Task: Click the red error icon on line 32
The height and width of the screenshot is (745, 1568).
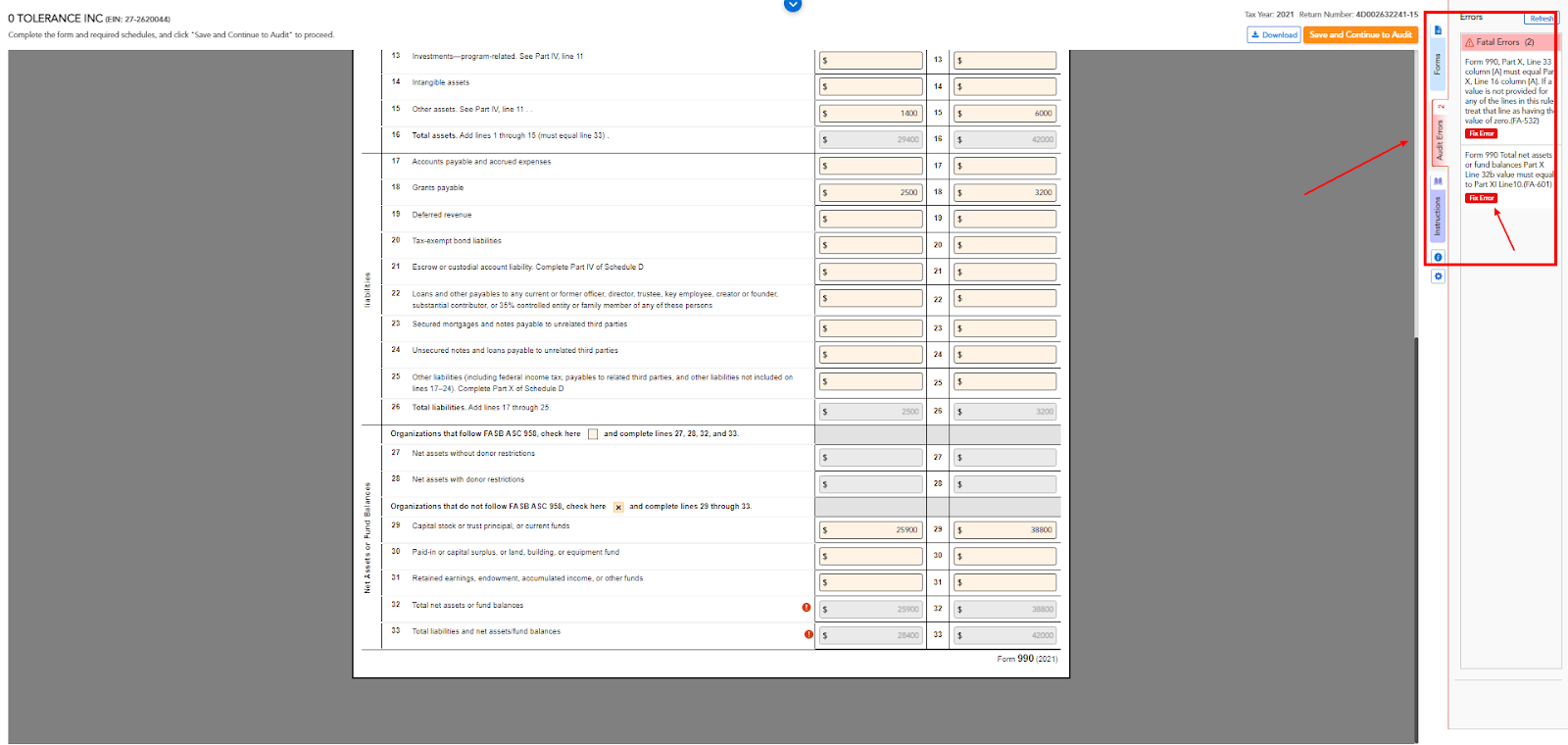Action: (807, 608)
